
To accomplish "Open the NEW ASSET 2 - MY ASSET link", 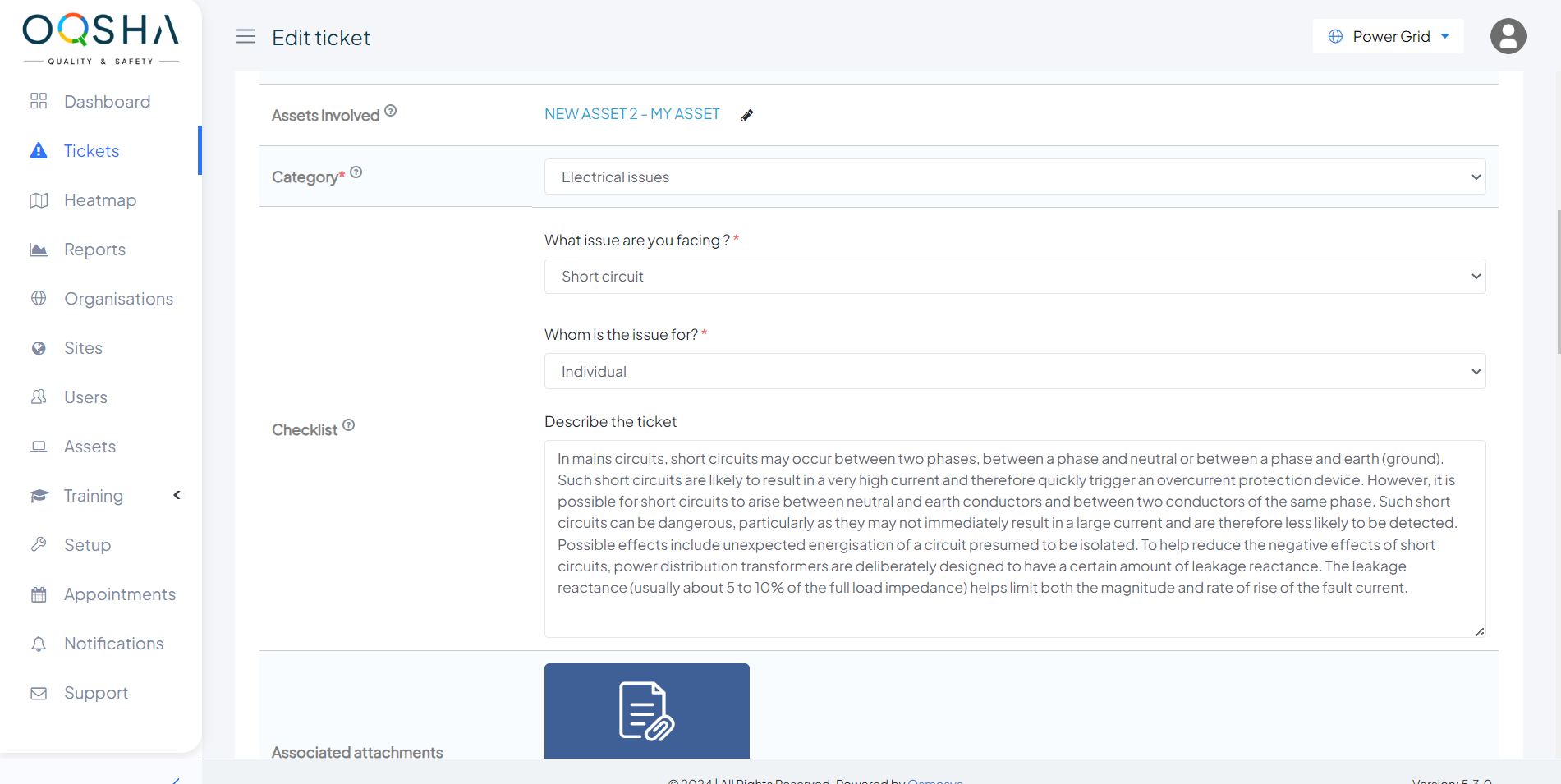I will 631,114.
